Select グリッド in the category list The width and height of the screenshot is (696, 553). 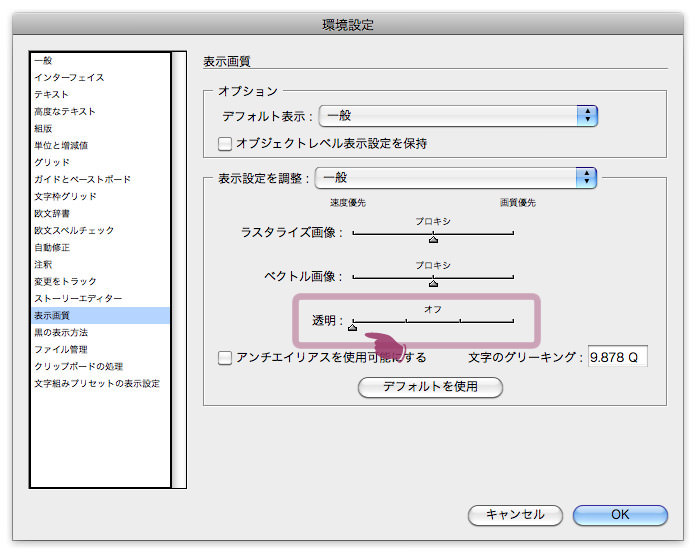pos(101,162)
